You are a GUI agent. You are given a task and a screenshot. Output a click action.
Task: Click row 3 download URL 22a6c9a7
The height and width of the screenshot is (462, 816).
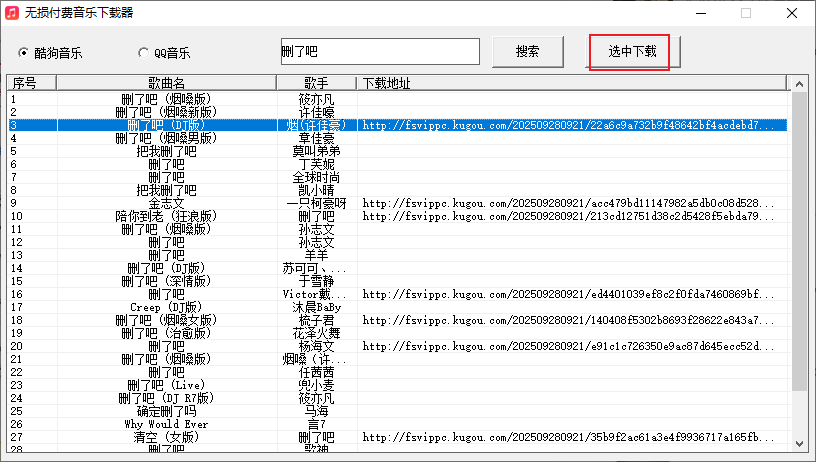pos(568,125)
